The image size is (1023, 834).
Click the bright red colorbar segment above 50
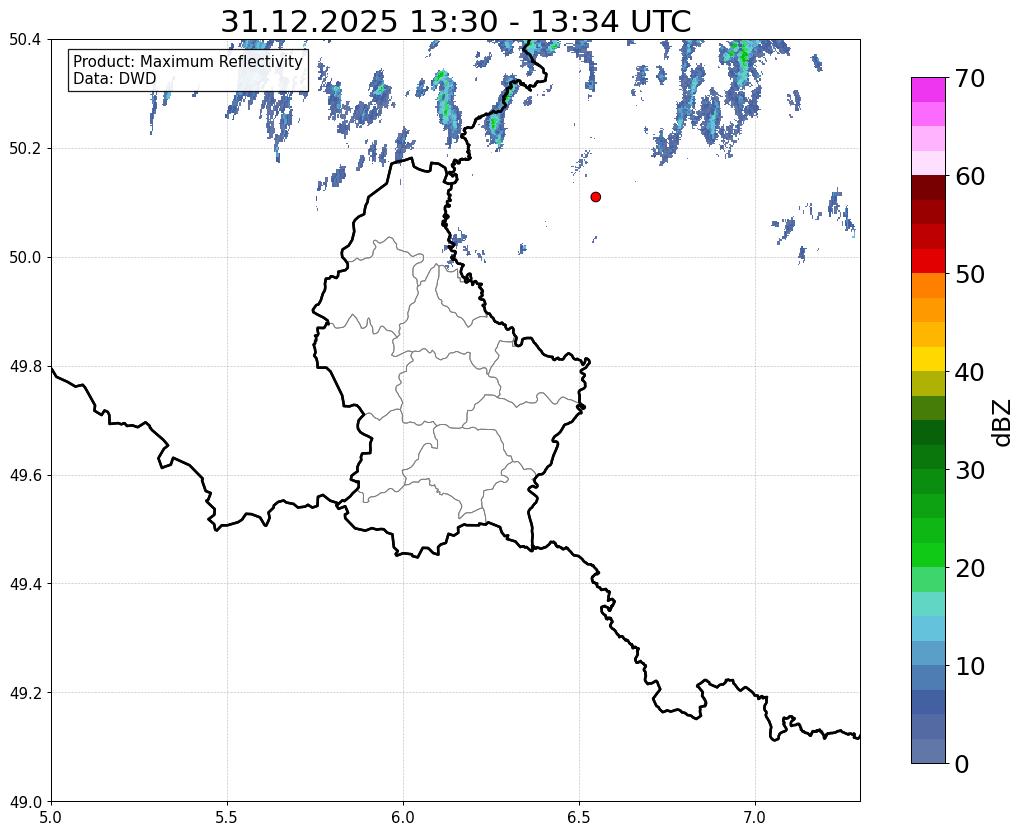tap(927, 260)
